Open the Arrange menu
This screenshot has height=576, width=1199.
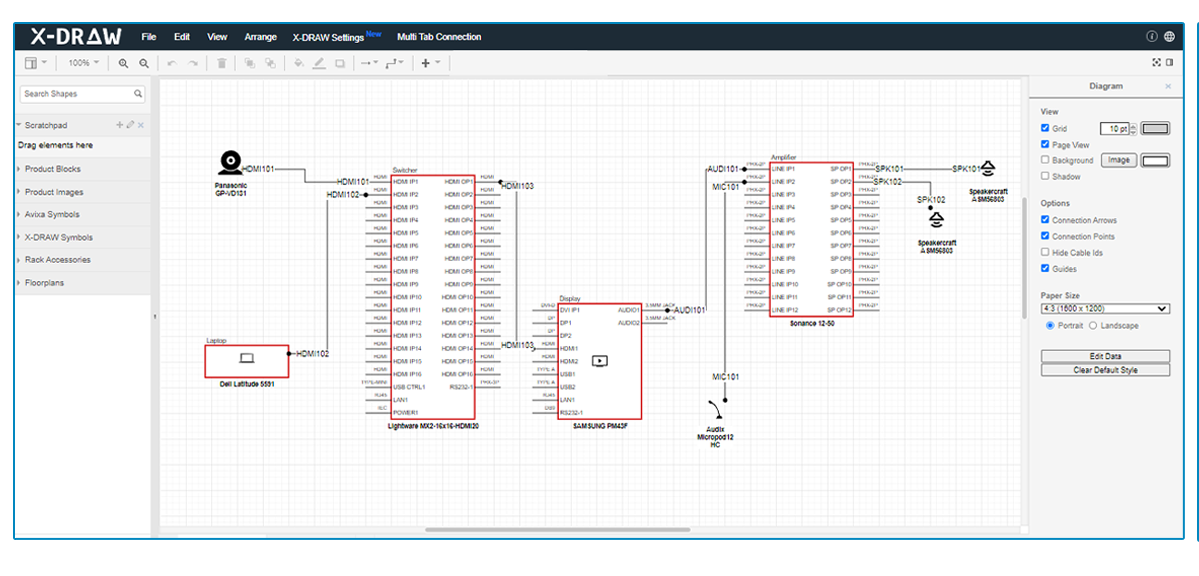260,37
